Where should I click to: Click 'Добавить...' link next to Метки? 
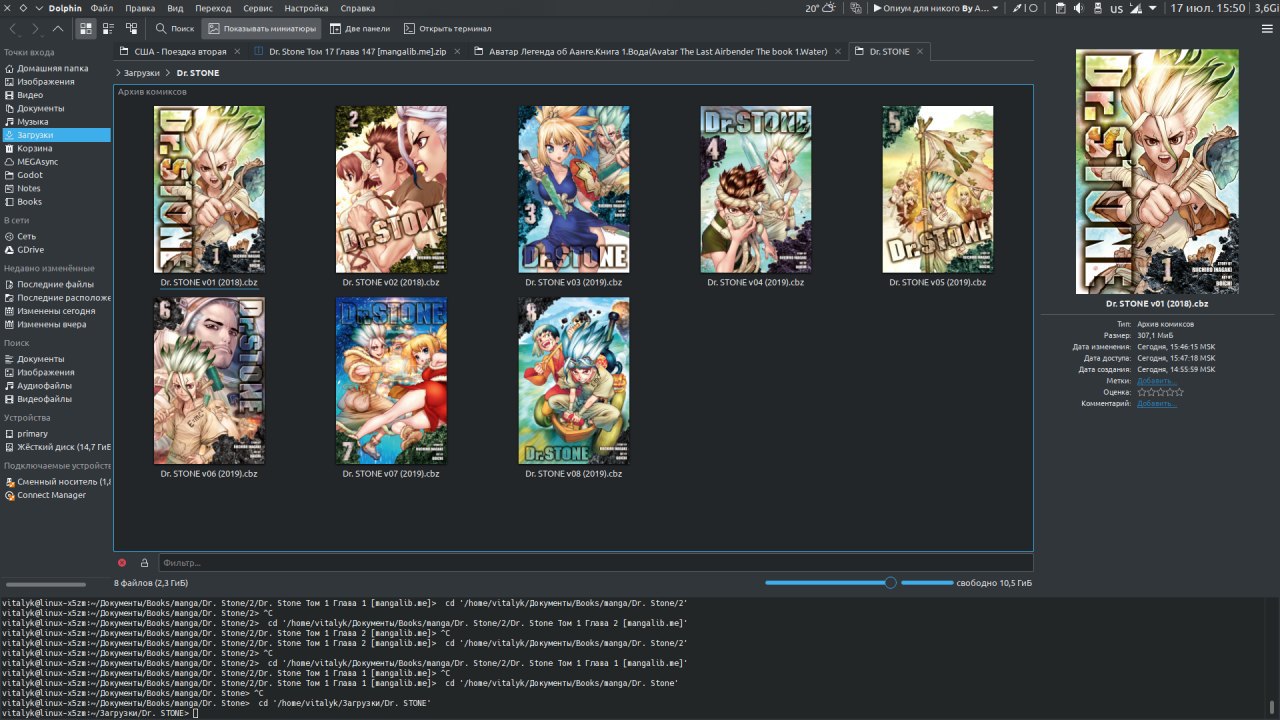[1156, 381]
